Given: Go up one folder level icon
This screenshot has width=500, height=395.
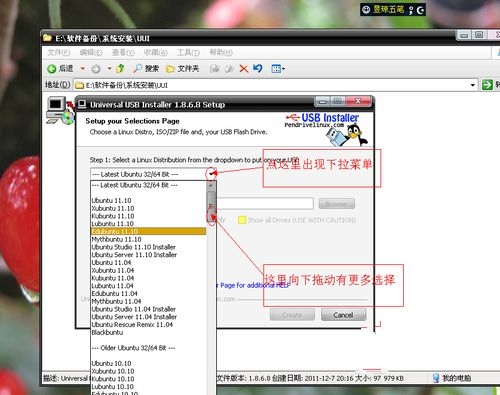Looking at the screenshot, I should (120, 69).
